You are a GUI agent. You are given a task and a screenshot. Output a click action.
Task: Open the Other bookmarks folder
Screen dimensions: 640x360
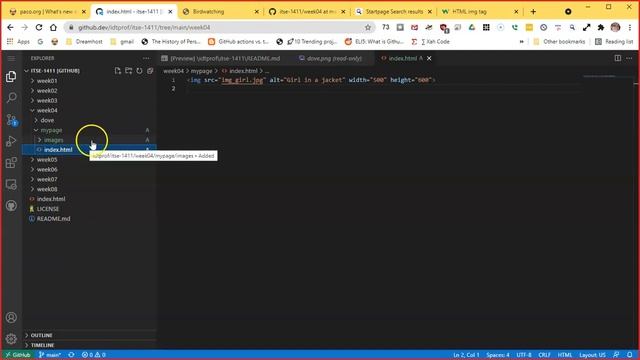pyautogui.click(x=559, y=42)
